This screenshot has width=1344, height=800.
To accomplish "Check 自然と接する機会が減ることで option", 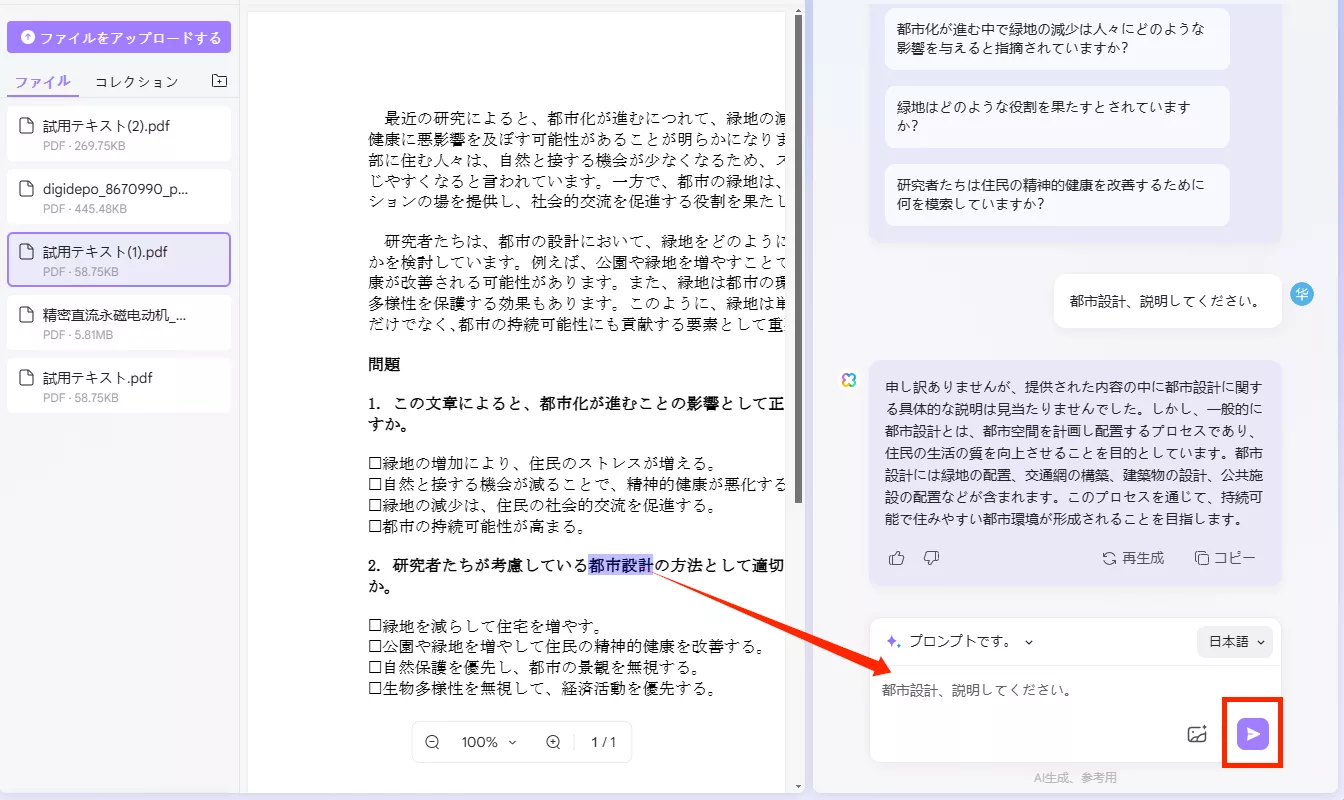I will pyautogui.click(x=376, y=484).
